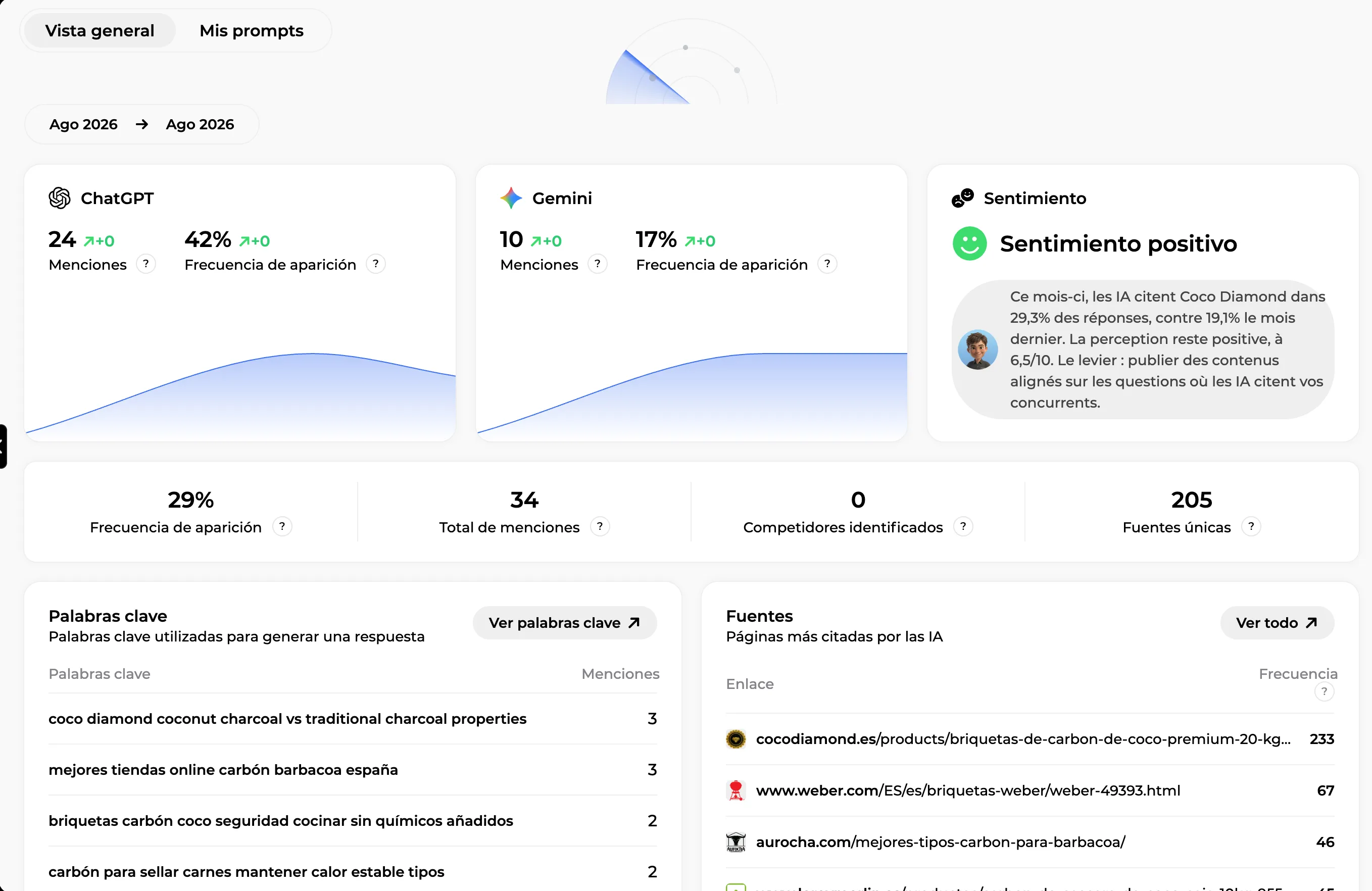The height and width of the screenshot is (891, 1372).
Task: Click the Aurocha favicon icon
Action: click(x=736, y=842)
